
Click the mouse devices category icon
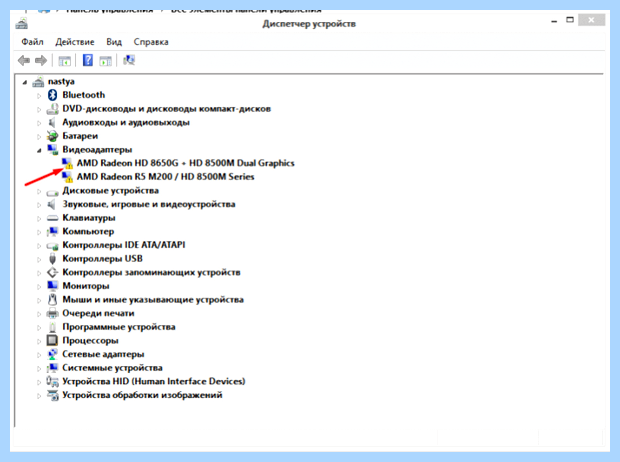pos(52,299)
